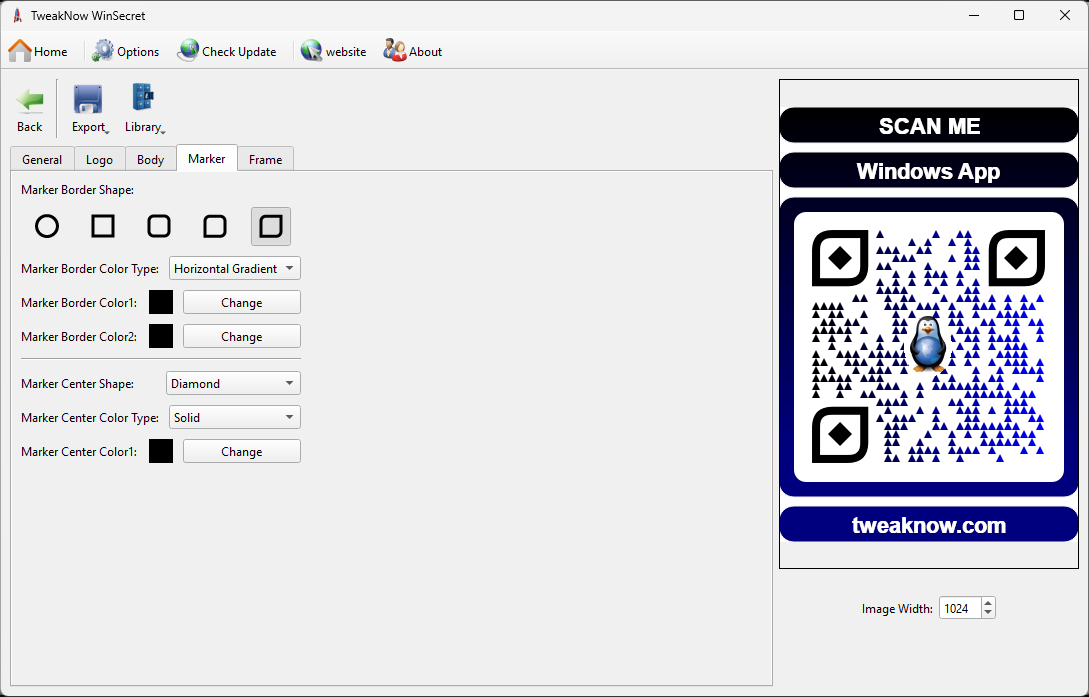Click Marker Border Color2 black swatch

pos(161,337)
